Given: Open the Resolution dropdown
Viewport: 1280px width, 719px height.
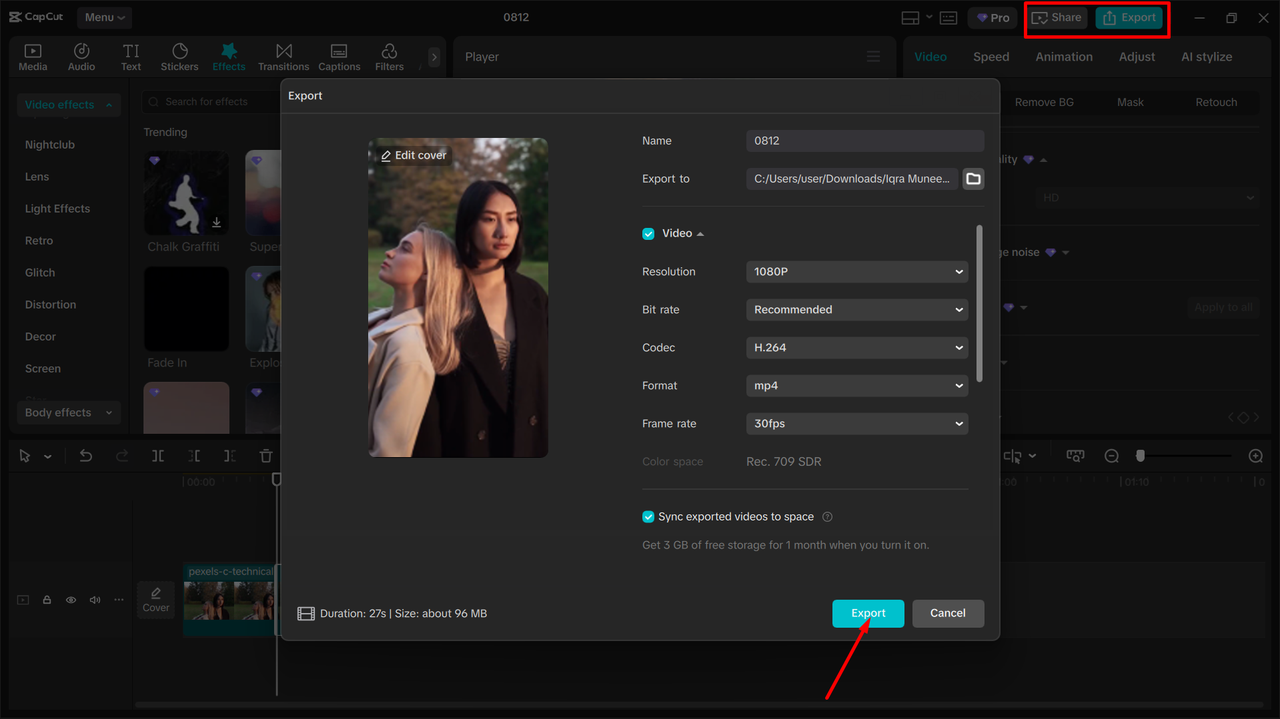Looking at the screenshot, I should click(x=856, y=271).
